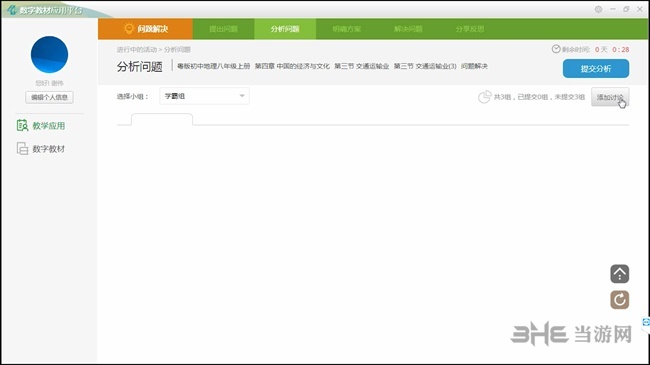Click the scroll-to-top arrow icon

pos(620,274)
